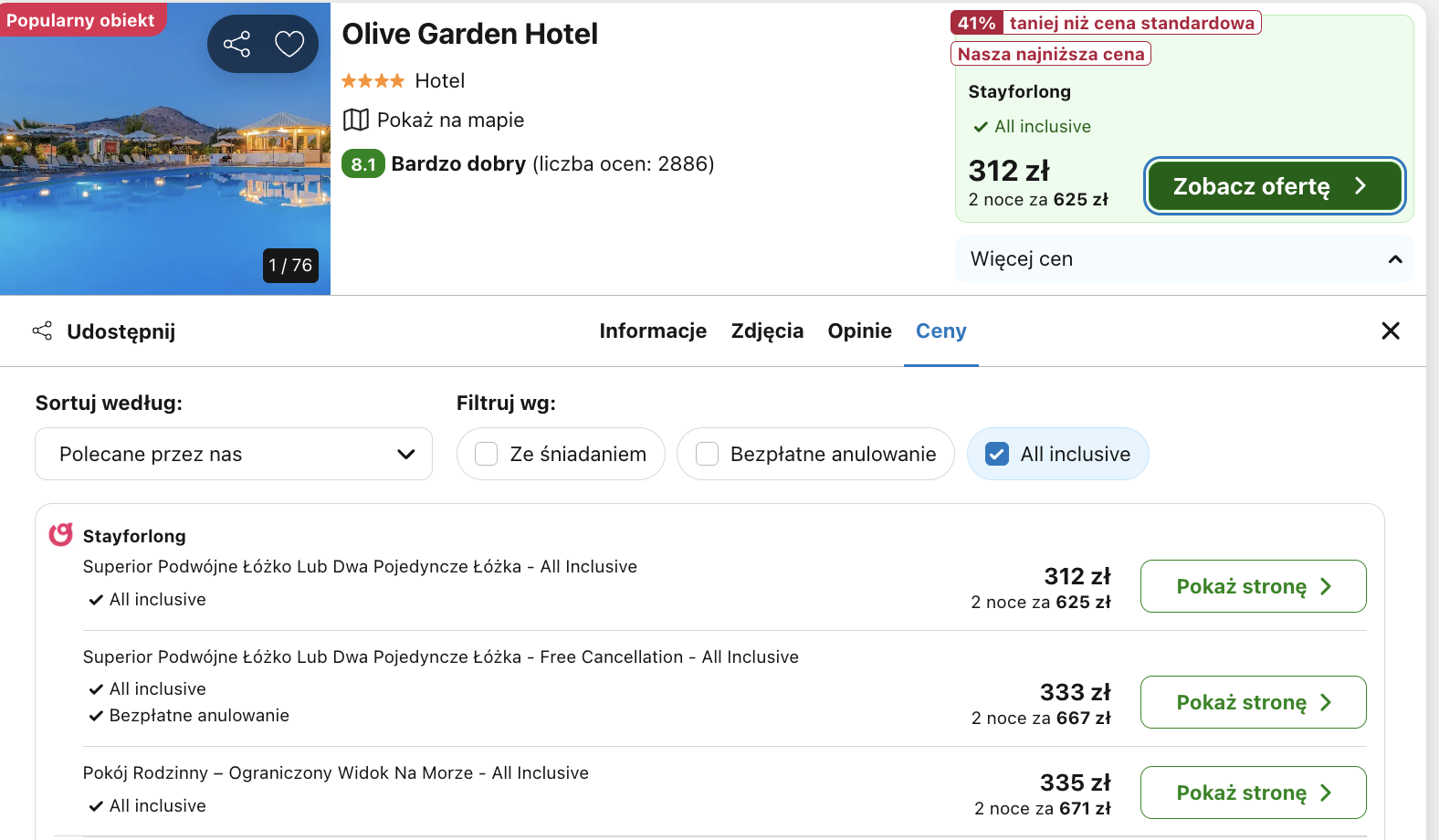The width and height of the screenshot is (1439, 840).
Task: Add hotel to favorites with heart icon
Action: (289, 44)
